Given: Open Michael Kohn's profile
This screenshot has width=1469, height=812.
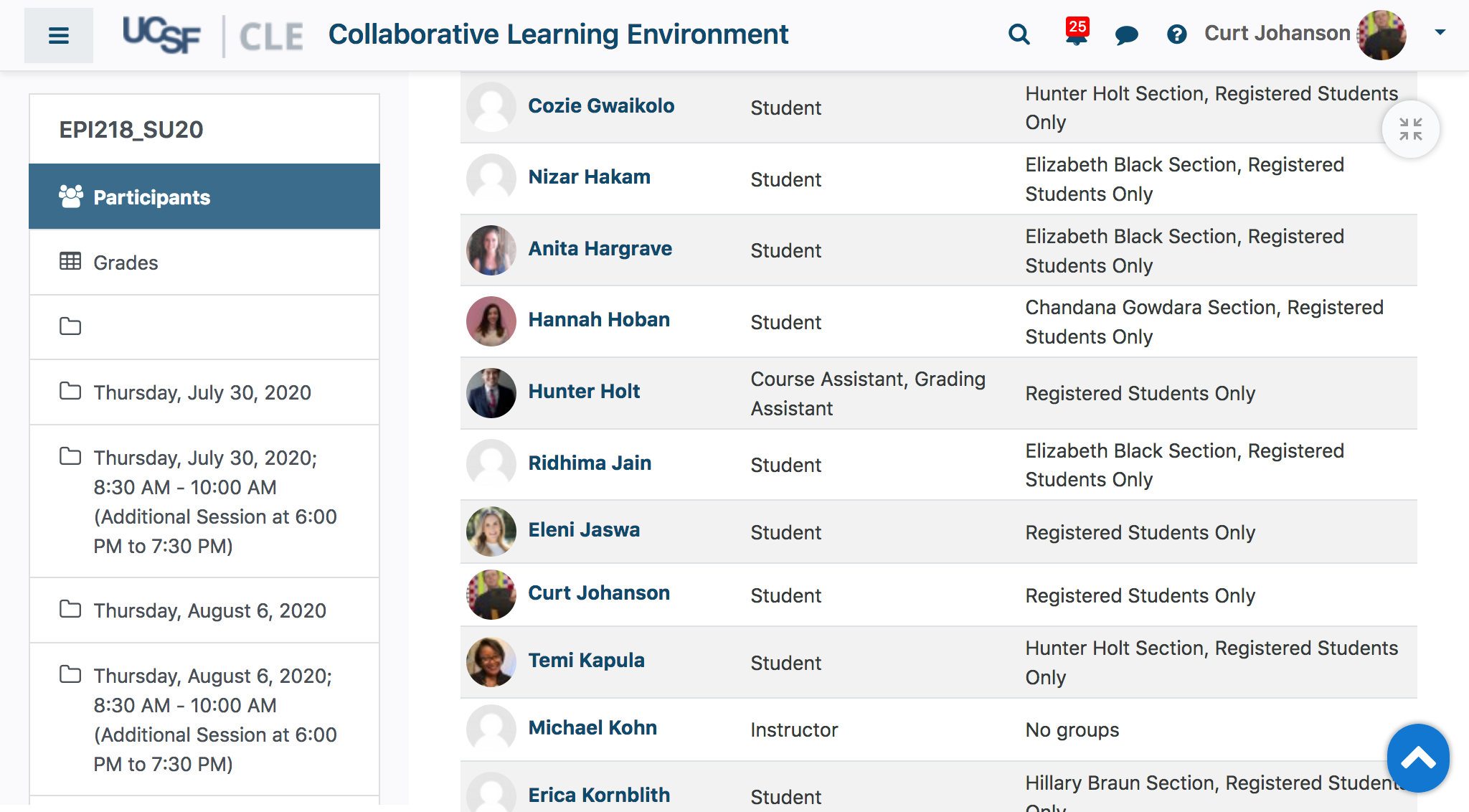Looking at the screenshot, I should point(592,728).
